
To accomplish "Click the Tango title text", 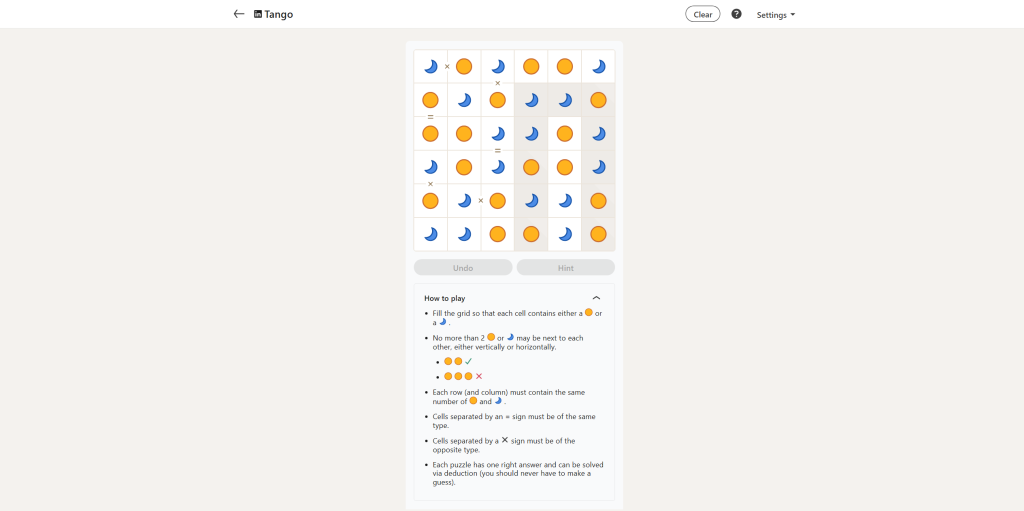I will click(279, 14).
